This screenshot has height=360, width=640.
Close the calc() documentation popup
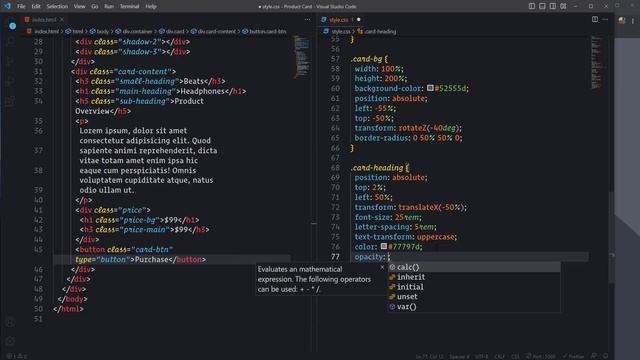point(382,267)
